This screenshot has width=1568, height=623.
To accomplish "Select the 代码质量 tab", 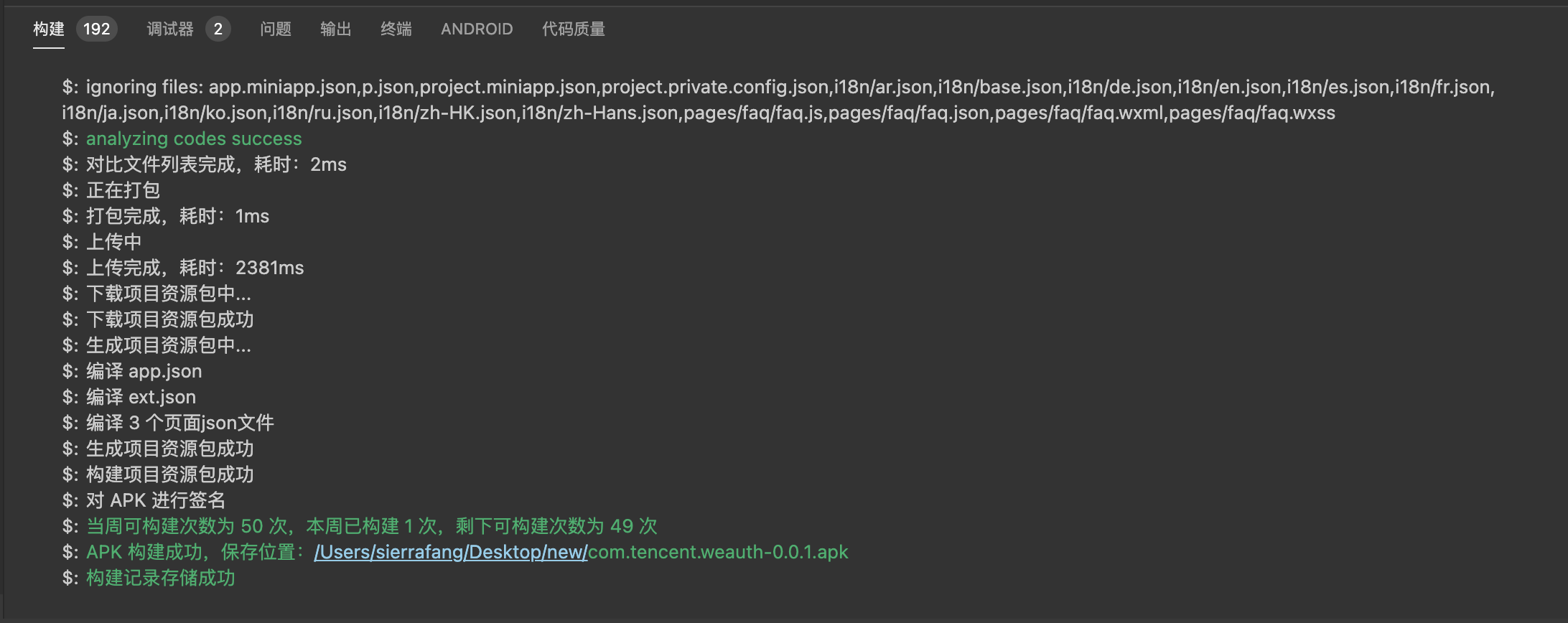I will [x=574, y=29].
